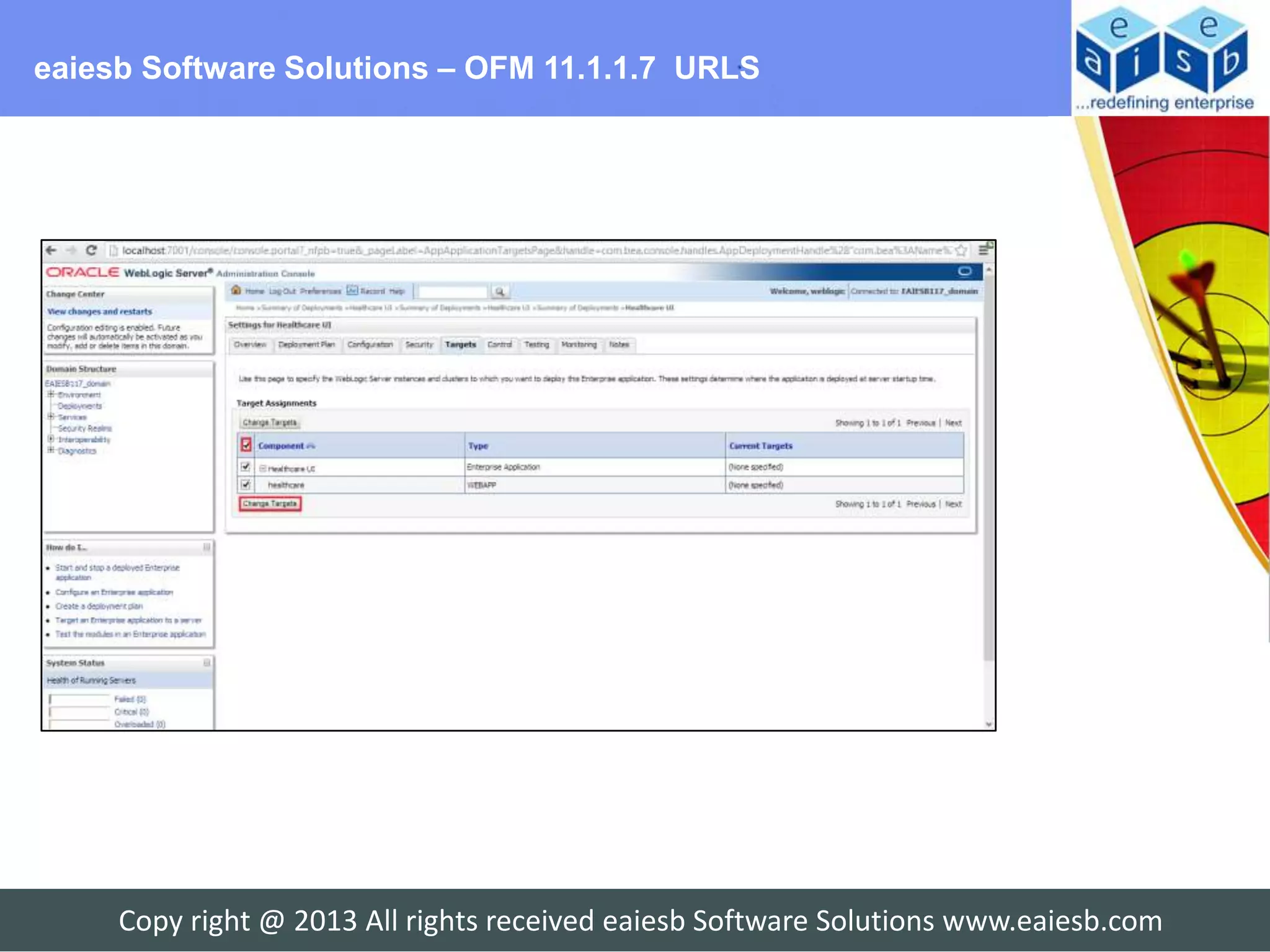Click Start and stop a deployed Enterprise application
Viewport: 1270px width, 952px height.
click(117, 573)
